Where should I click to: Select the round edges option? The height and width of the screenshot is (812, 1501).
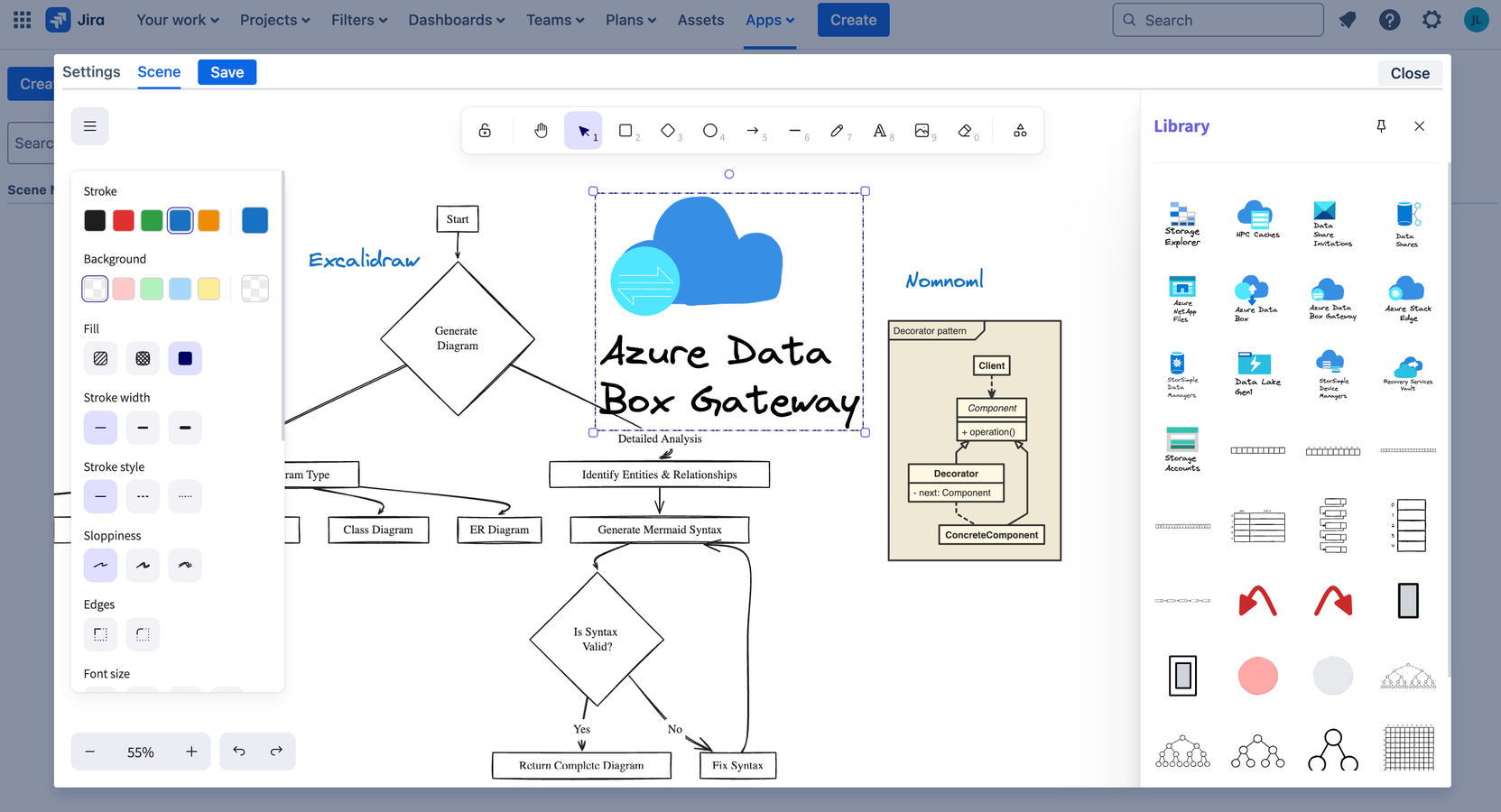[143, 634]
